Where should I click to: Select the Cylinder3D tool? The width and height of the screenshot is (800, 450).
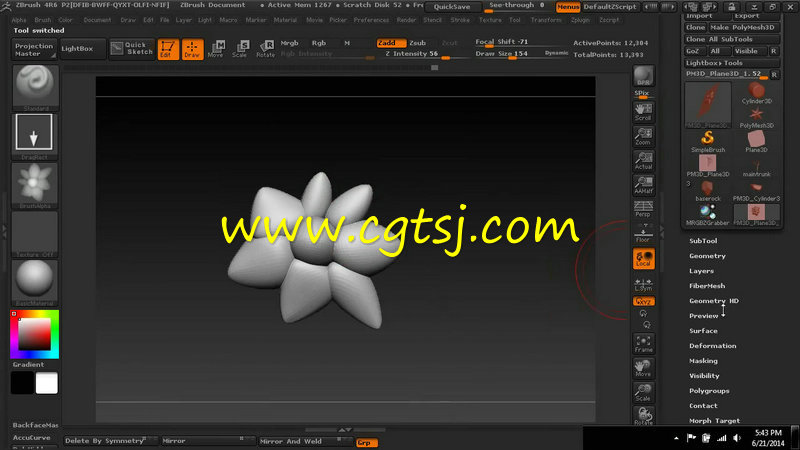[x=756, y=93]
